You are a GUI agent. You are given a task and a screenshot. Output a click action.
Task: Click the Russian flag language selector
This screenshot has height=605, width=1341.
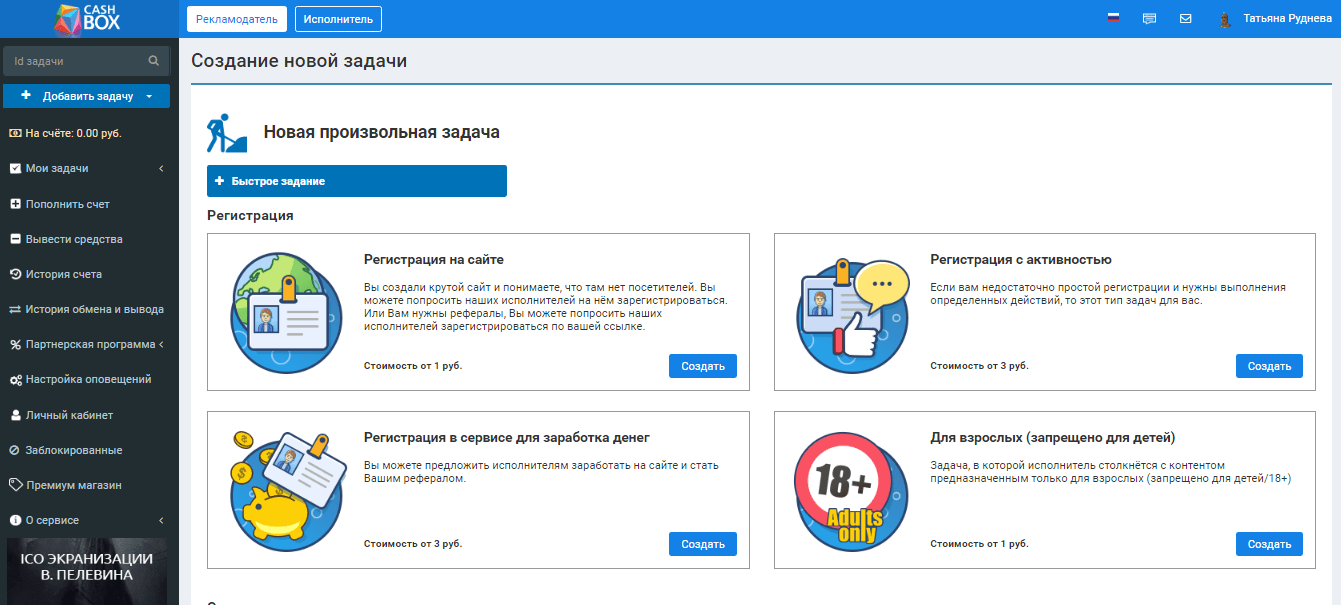tap(1114, 17)
